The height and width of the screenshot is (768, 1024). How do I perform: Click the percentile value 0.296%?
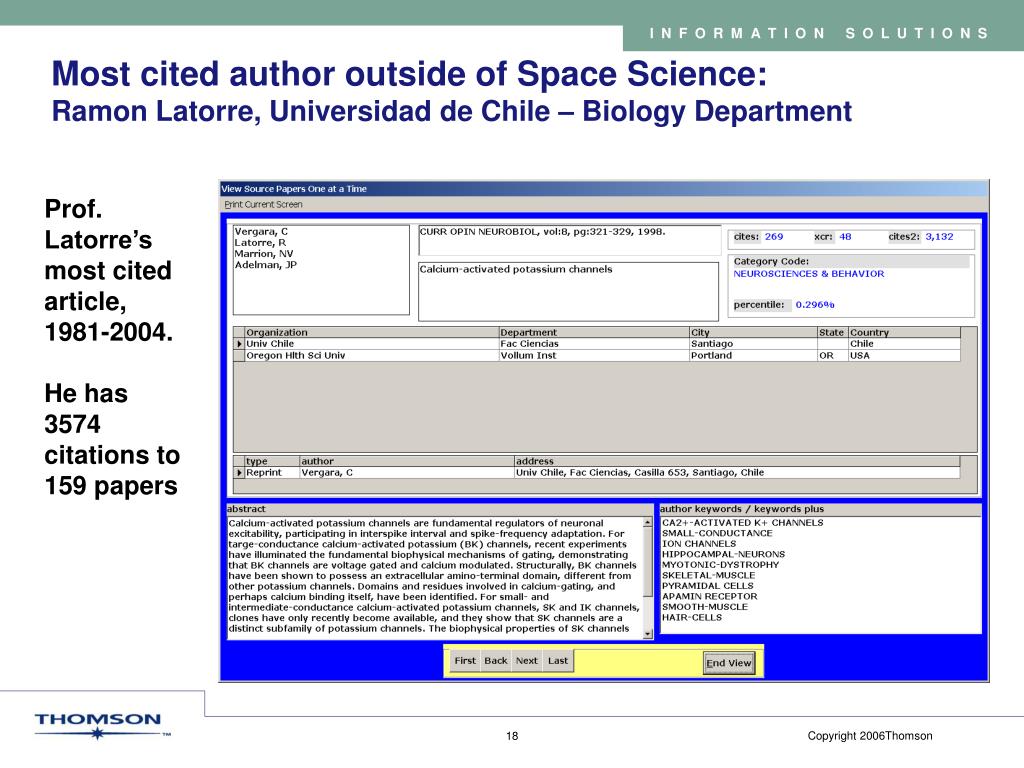814,305
